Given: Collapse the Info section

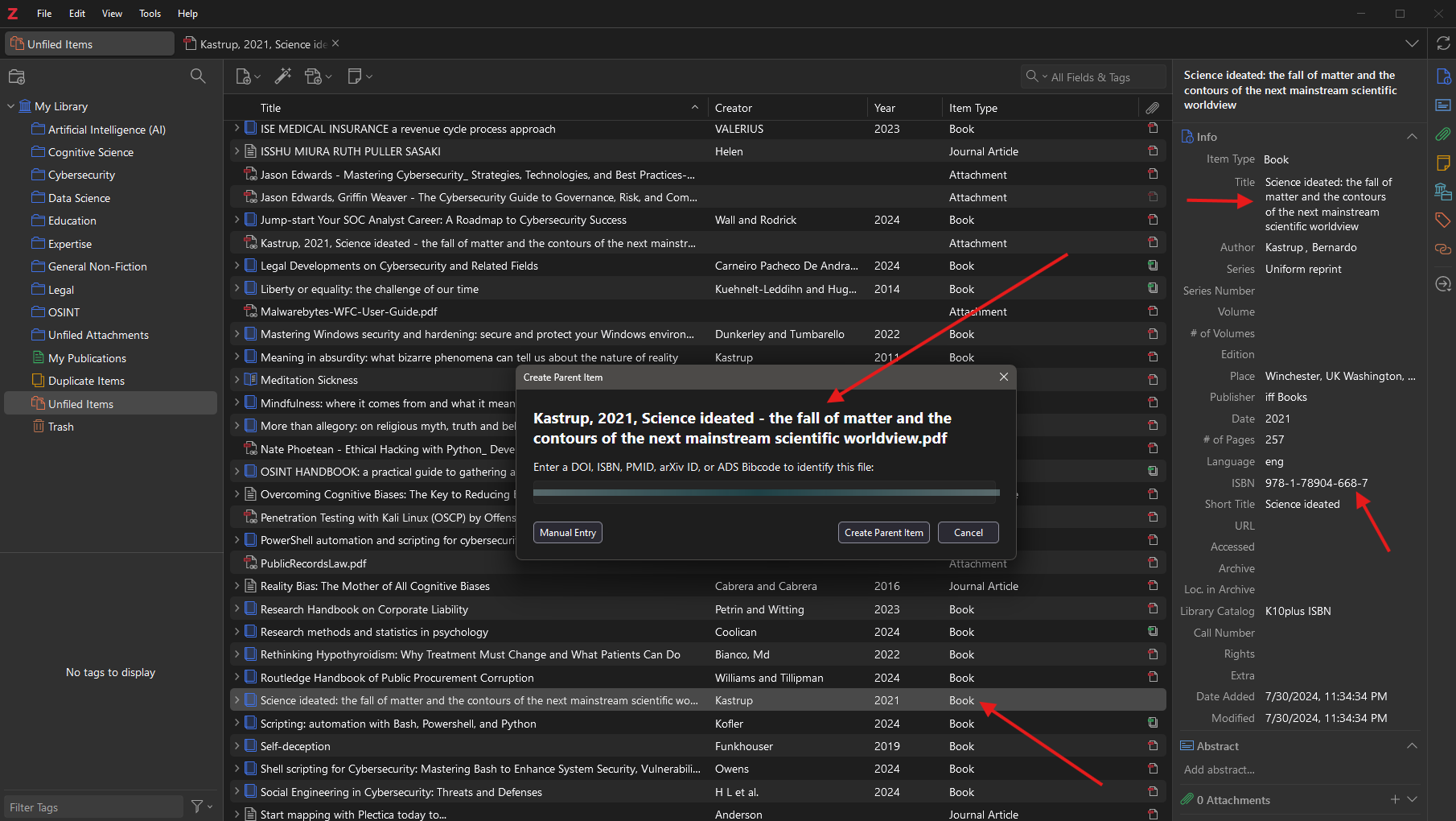Looking at the screenshot, I should [x=1412, y=136].
